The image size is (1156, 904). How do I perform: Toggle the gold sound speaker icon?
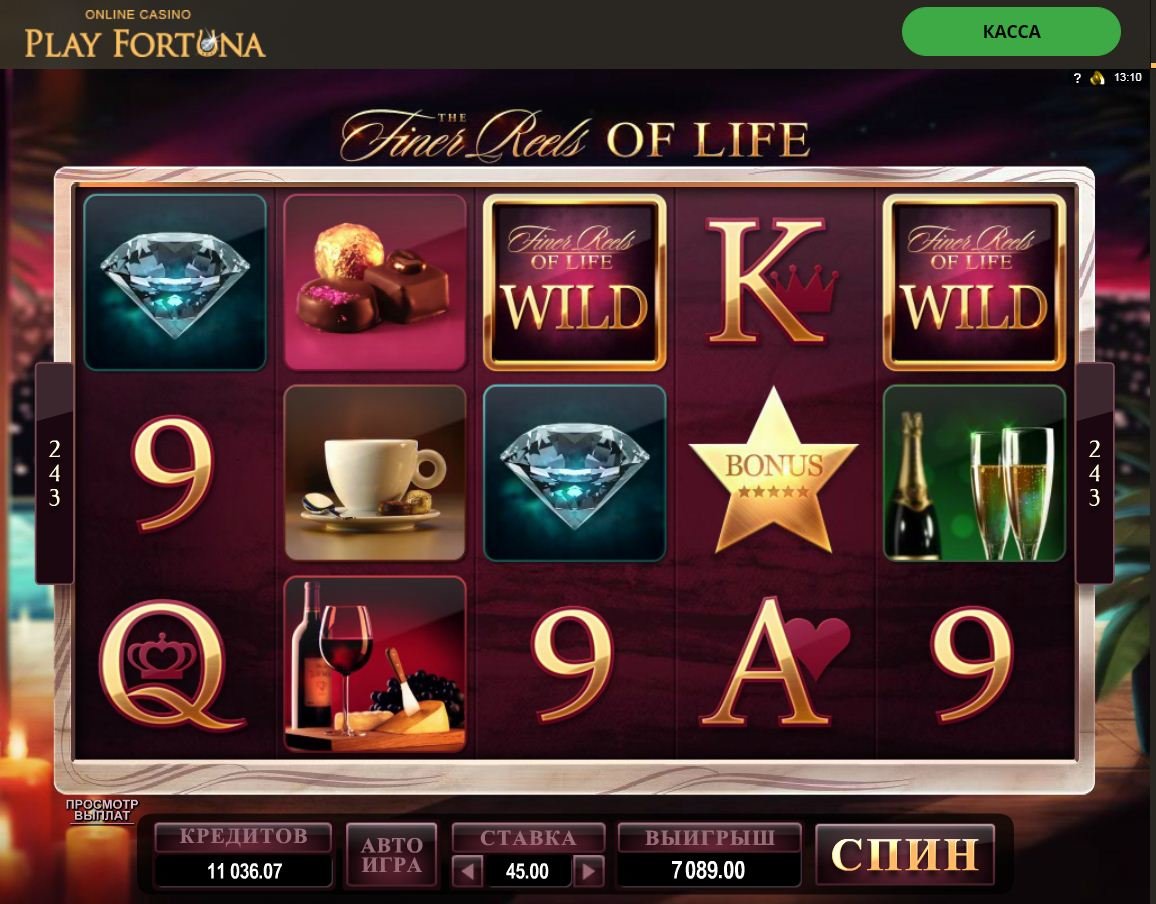[x=1098, y=77]
